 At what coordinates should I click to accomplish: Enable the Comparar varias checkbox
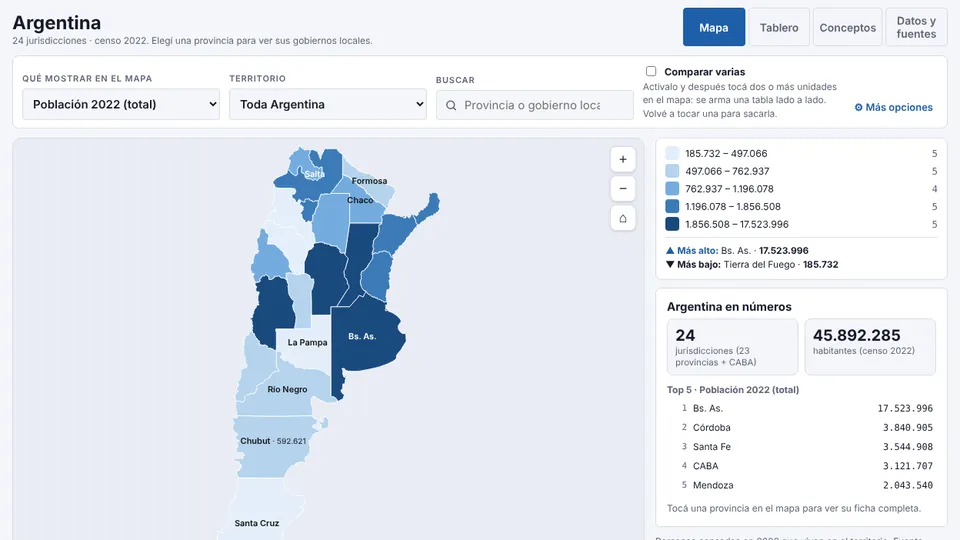tap(651, 71)
